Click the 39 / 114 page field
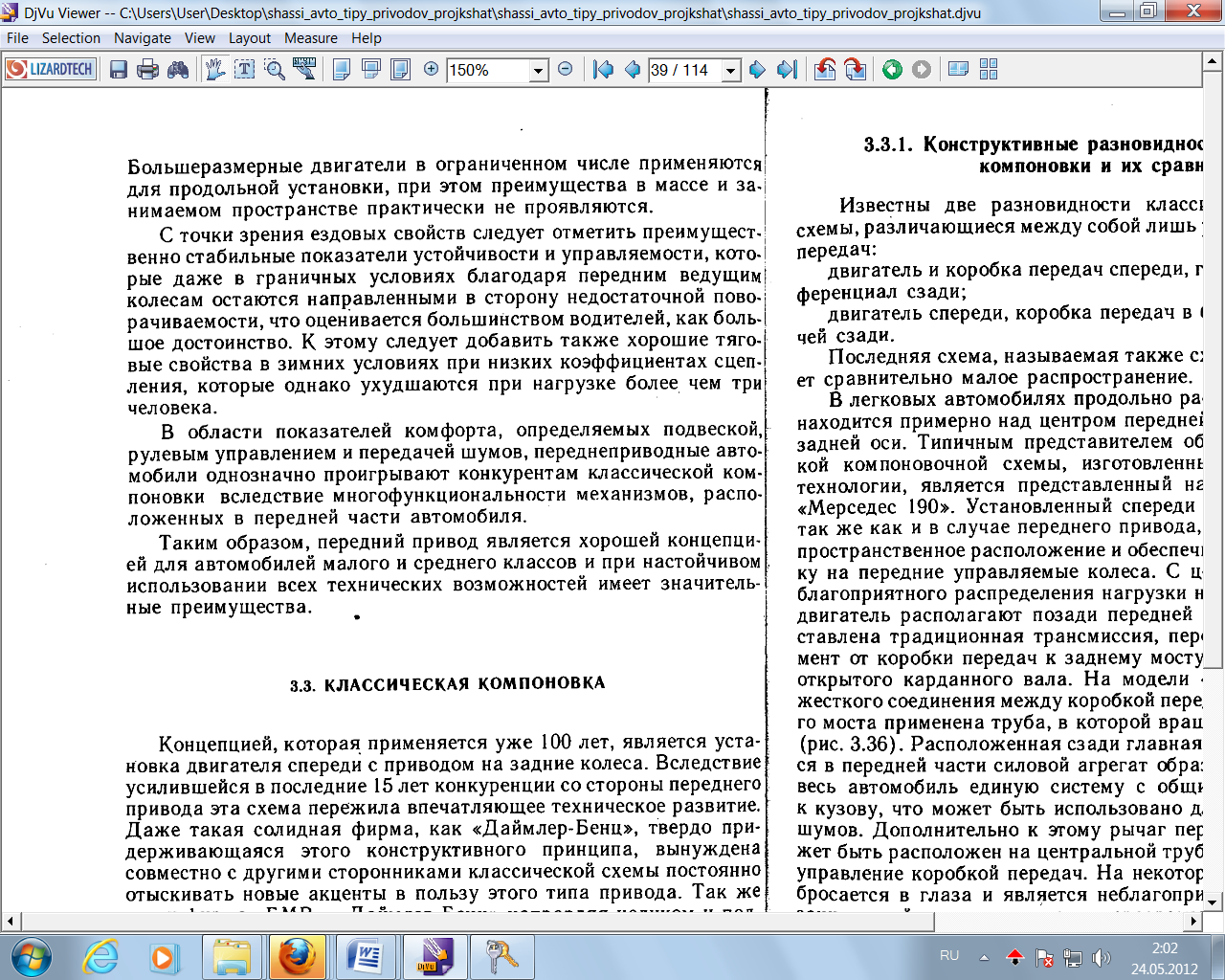The width and height of the screenshot is (1225, 980). [x=685, y=71]
